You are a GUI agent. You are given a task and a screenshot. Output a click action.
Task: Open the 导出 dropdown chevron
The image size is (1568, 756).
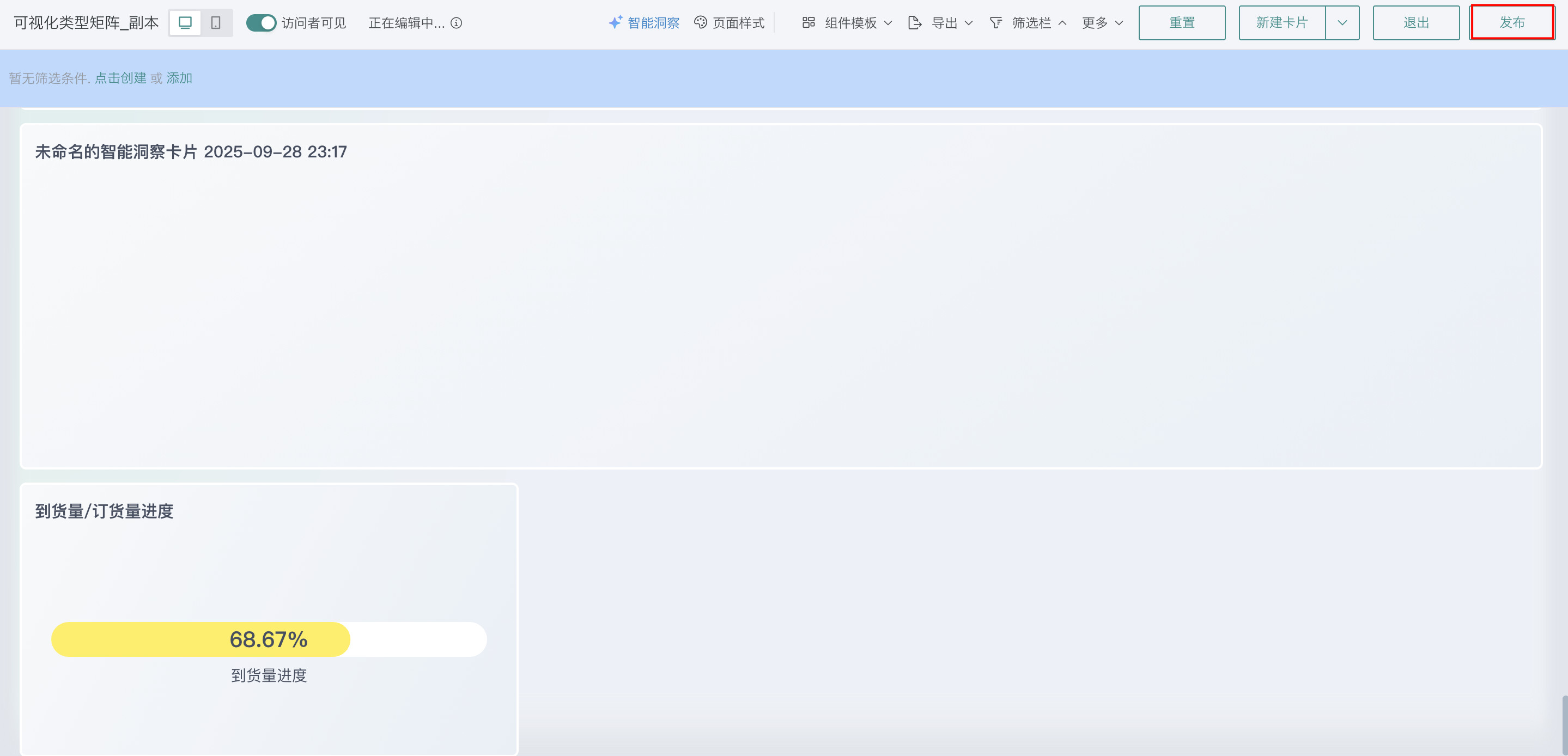click(x=969, y=22)
